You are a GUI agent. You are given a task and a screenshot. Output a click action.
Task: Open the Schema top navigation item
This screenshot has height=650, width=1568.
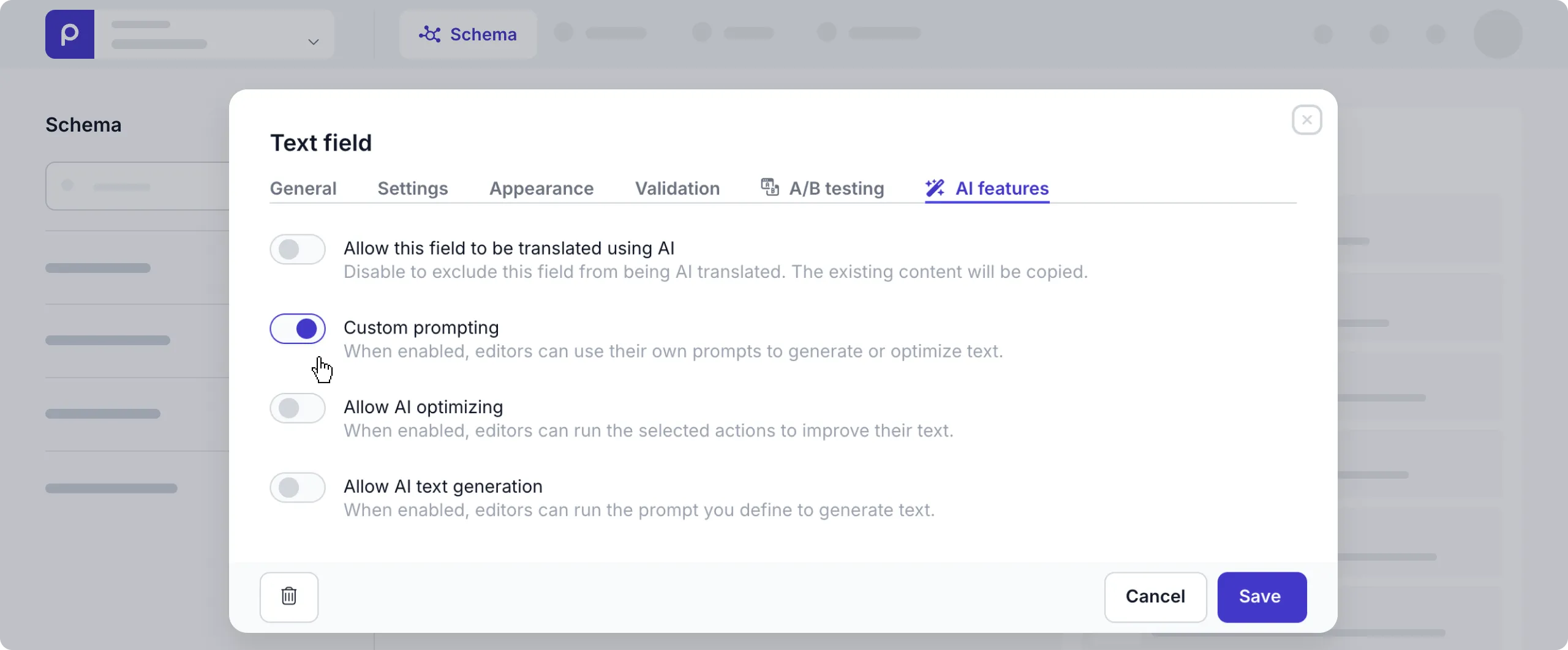(x=468, y=34)
